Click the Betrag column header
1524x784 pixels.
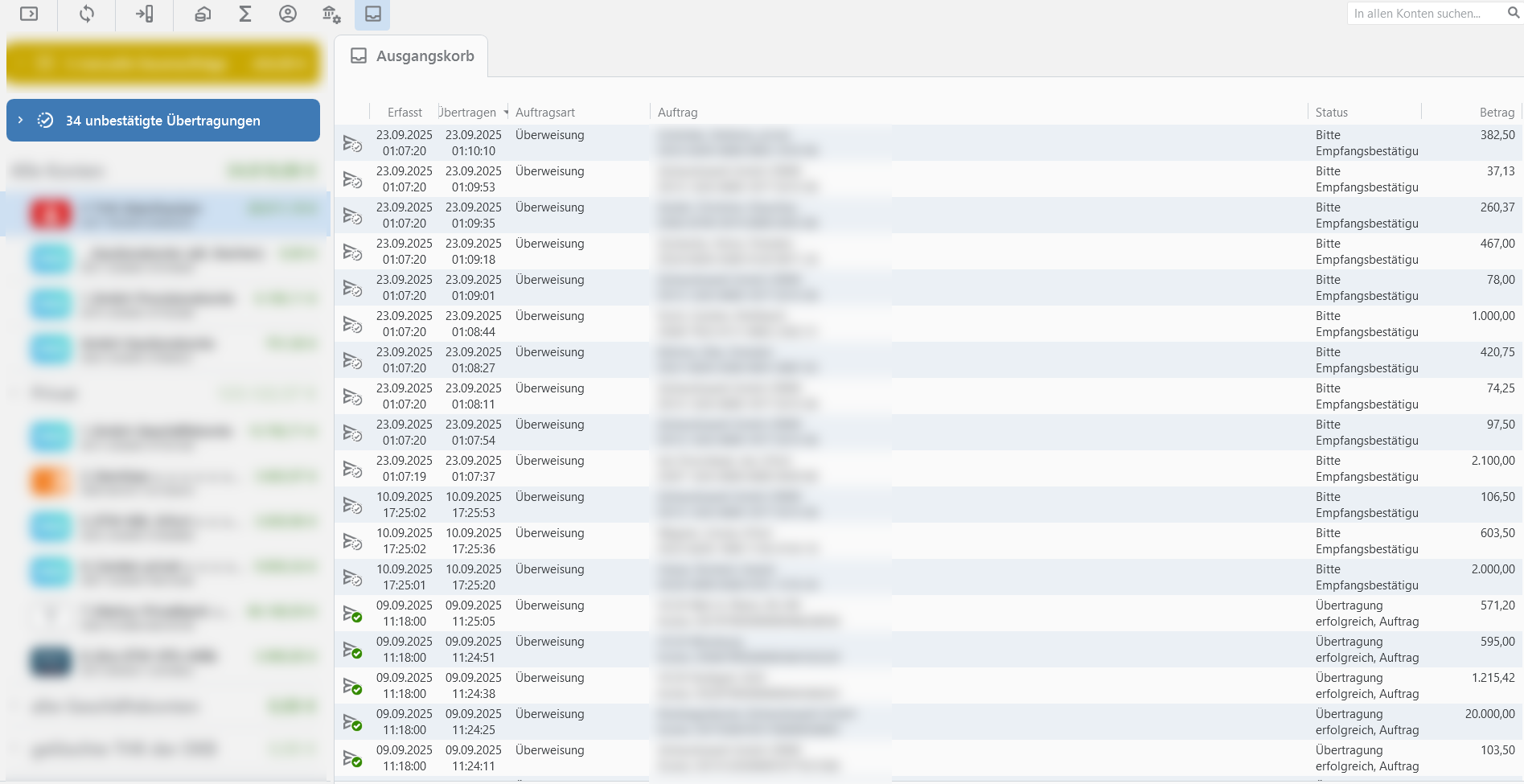coord(1496,113)
